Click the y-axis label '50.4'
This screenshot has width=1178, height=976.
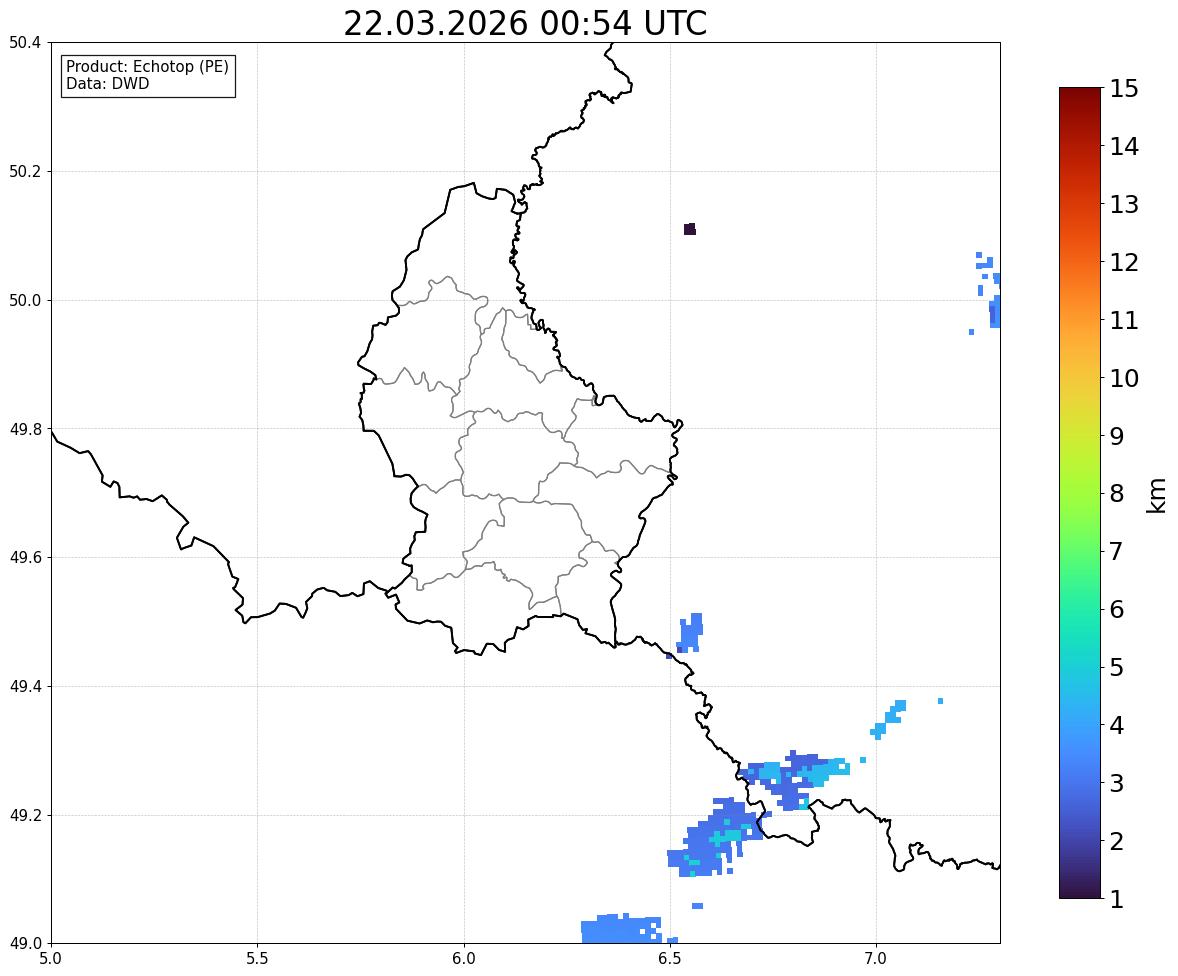click(25, 43)
